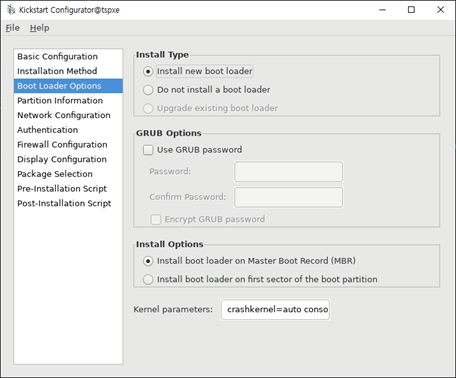Screen dimensions: 456x378
Task: Switch to Network Configuration section
Action: pyautogui.click(x=68, y=115)
